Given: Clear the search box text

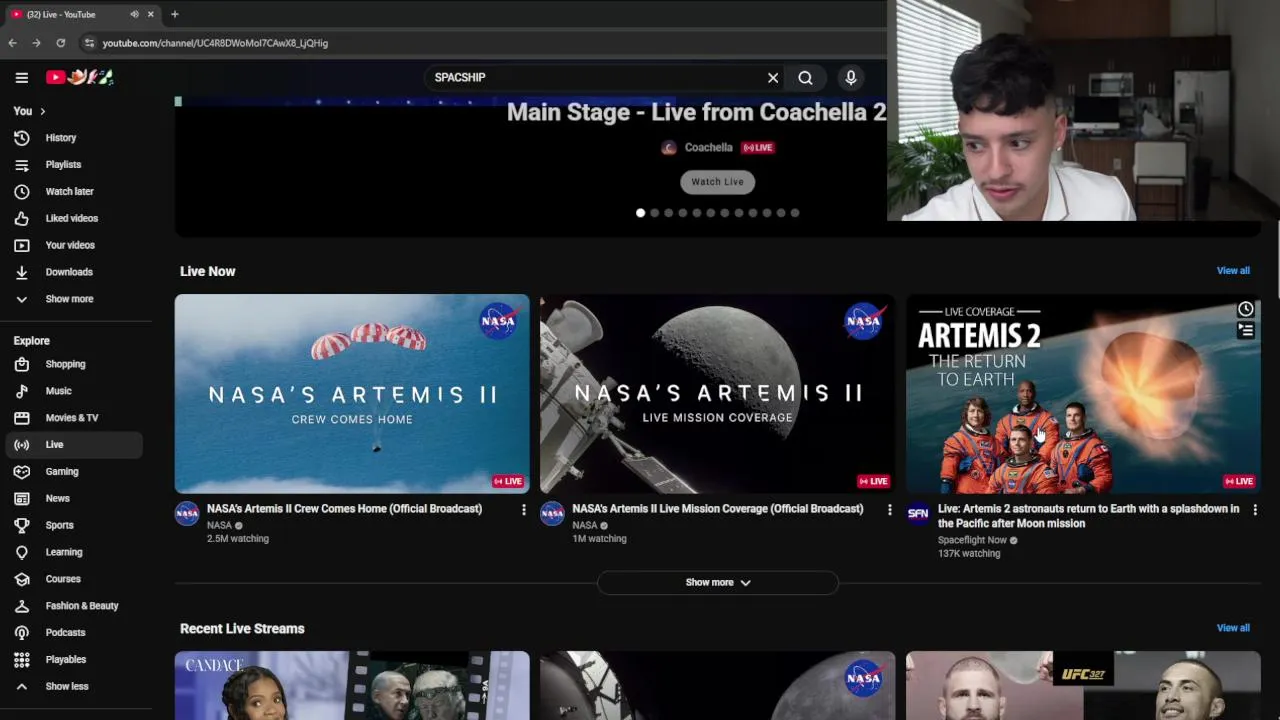Looking at the screenshot, I should (x=773, y=78).
